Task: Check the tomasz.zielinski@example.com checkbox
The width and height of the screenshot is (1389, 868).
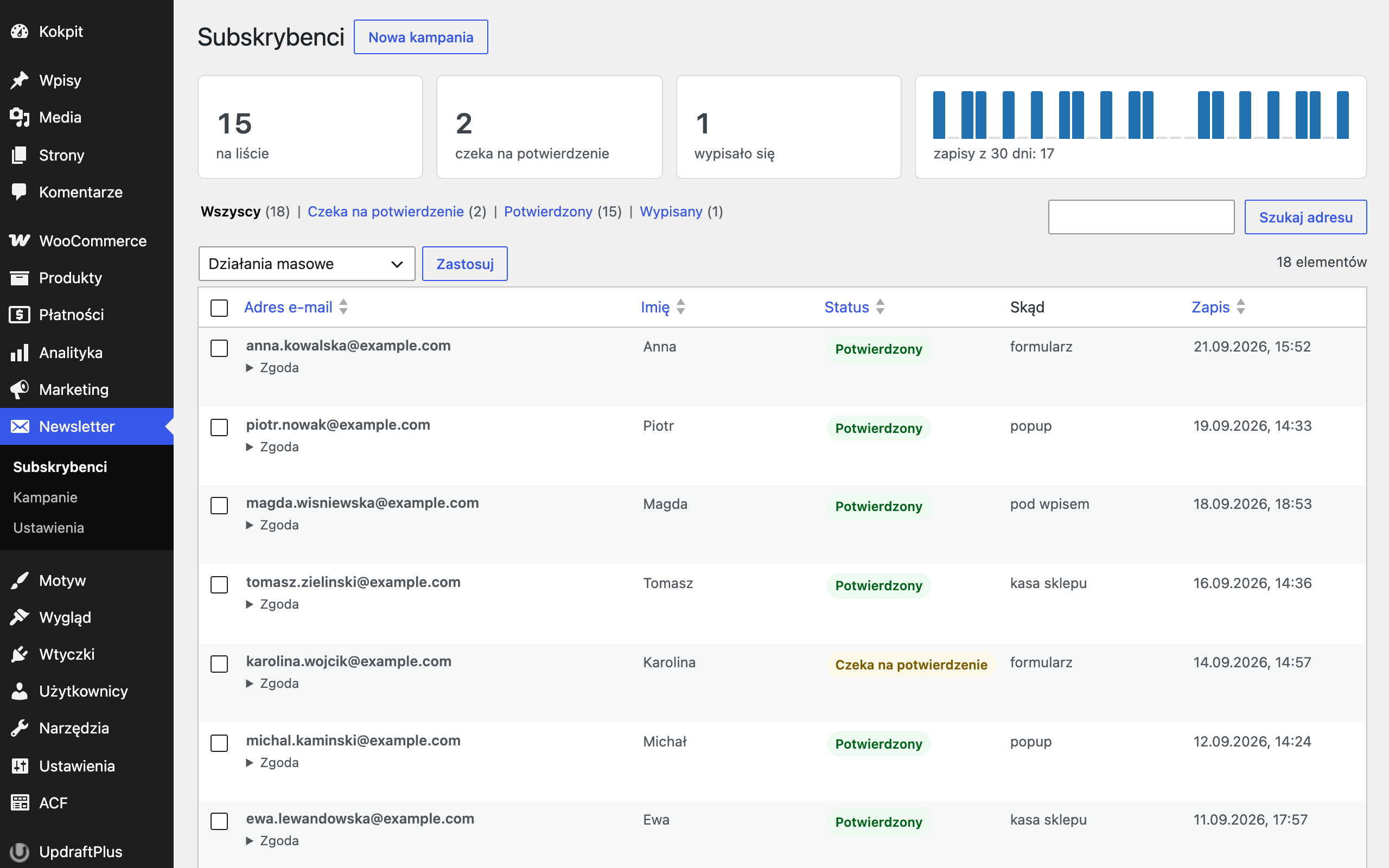Action: click(219, 584)
